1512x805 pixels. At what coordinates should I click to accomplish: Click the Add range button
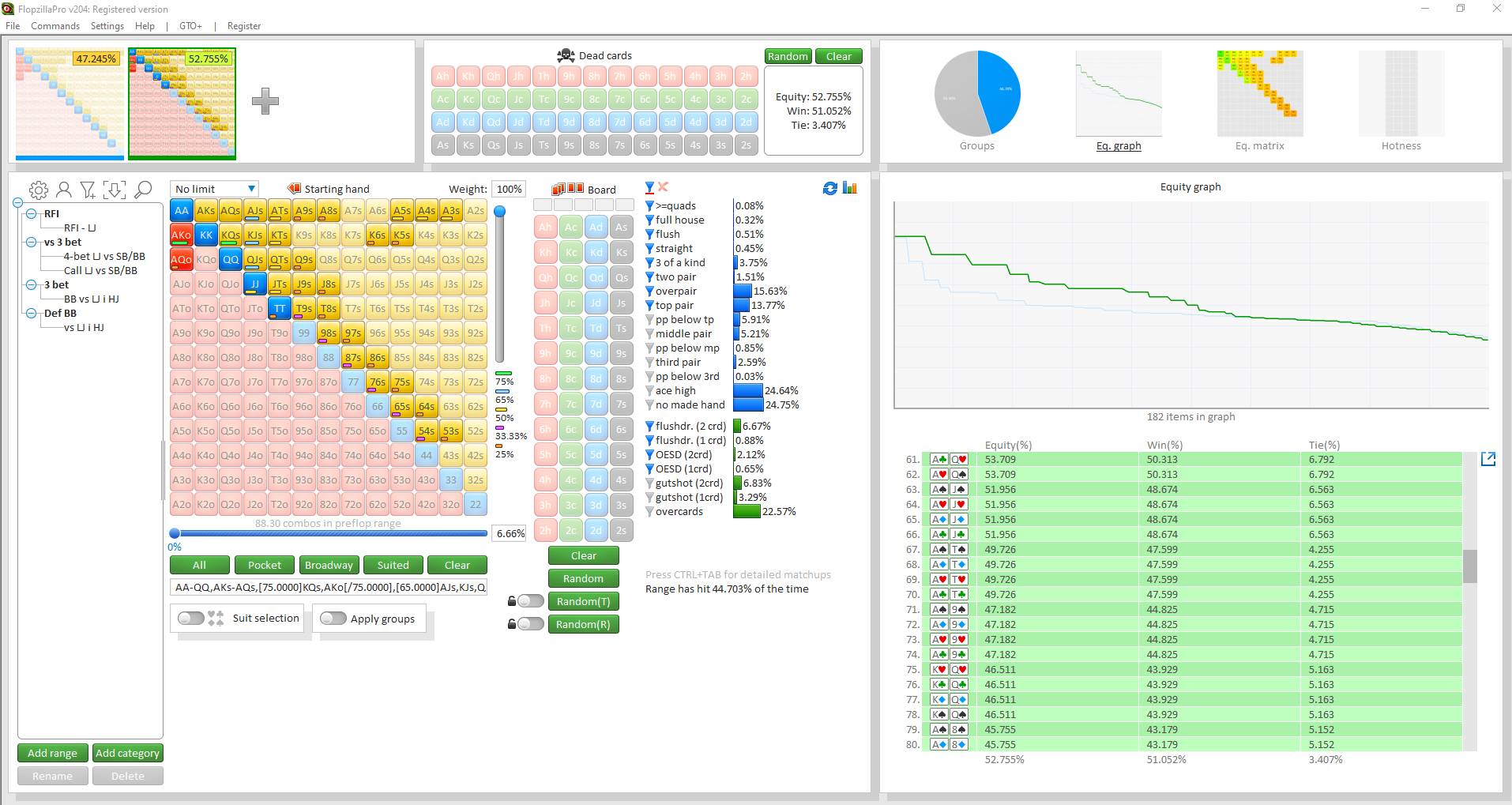(x=52, y=753)
